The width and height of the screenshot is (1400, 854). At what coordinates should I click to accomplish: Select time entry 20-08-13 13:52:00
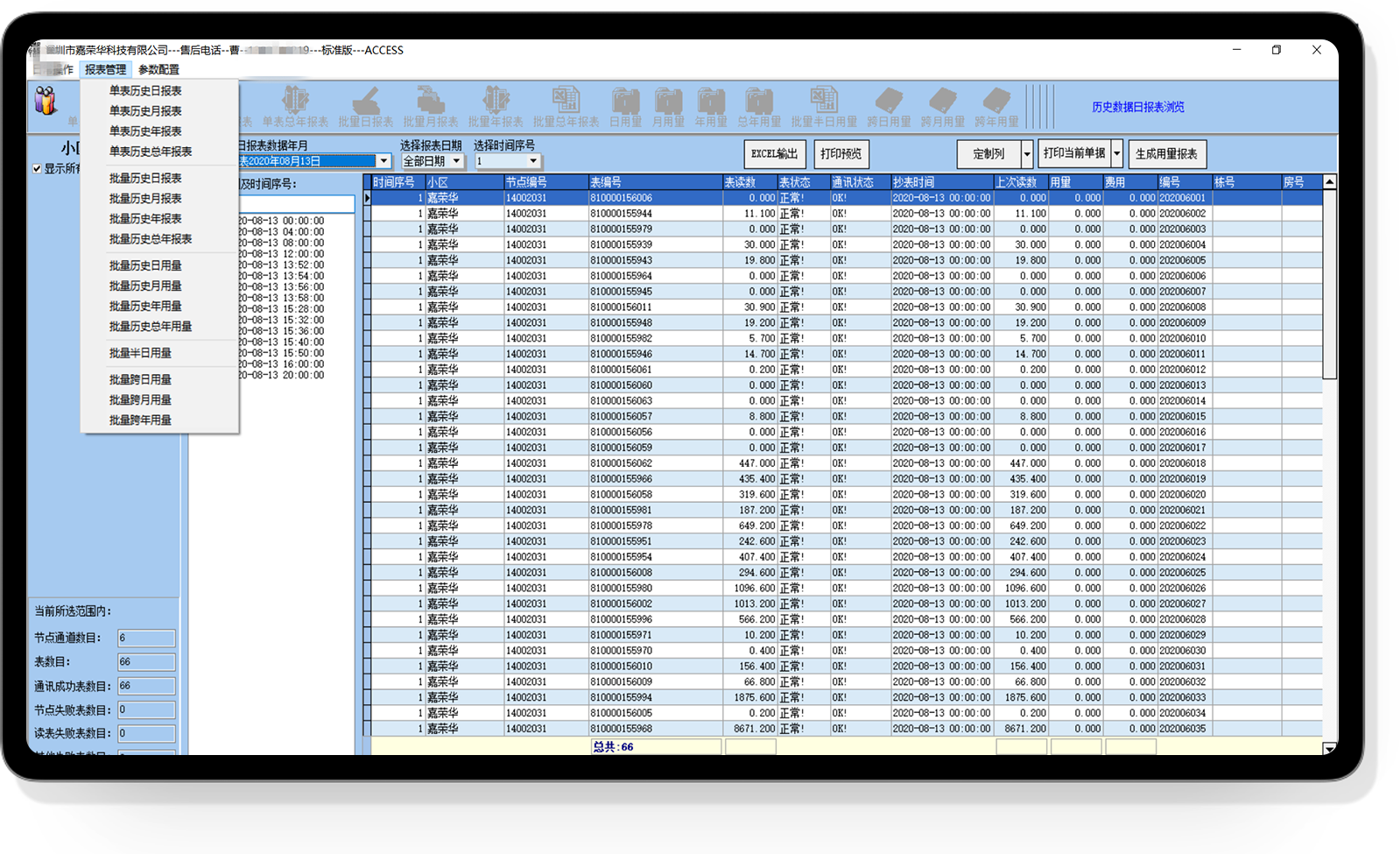click(281, 265)
